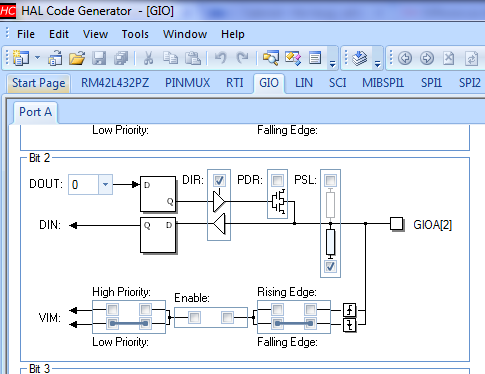Expand the Generate Code toolbar overflow arrow
This screenshot has width=485, height=374.
(377, 63)
